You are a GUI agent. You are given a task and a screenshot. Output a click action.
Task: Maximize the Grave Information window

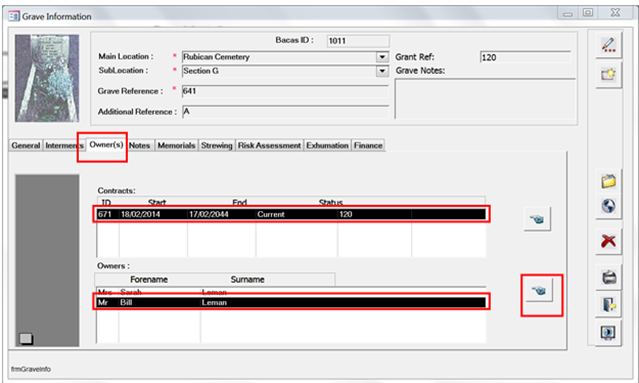588,13
